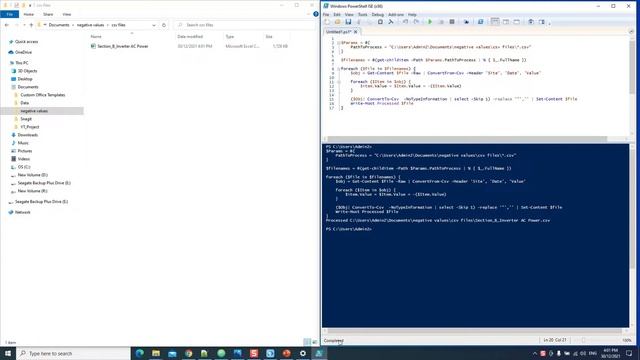
Task: Open Edit menu in PowerShell ISE
Action: (x=337, y=15)
